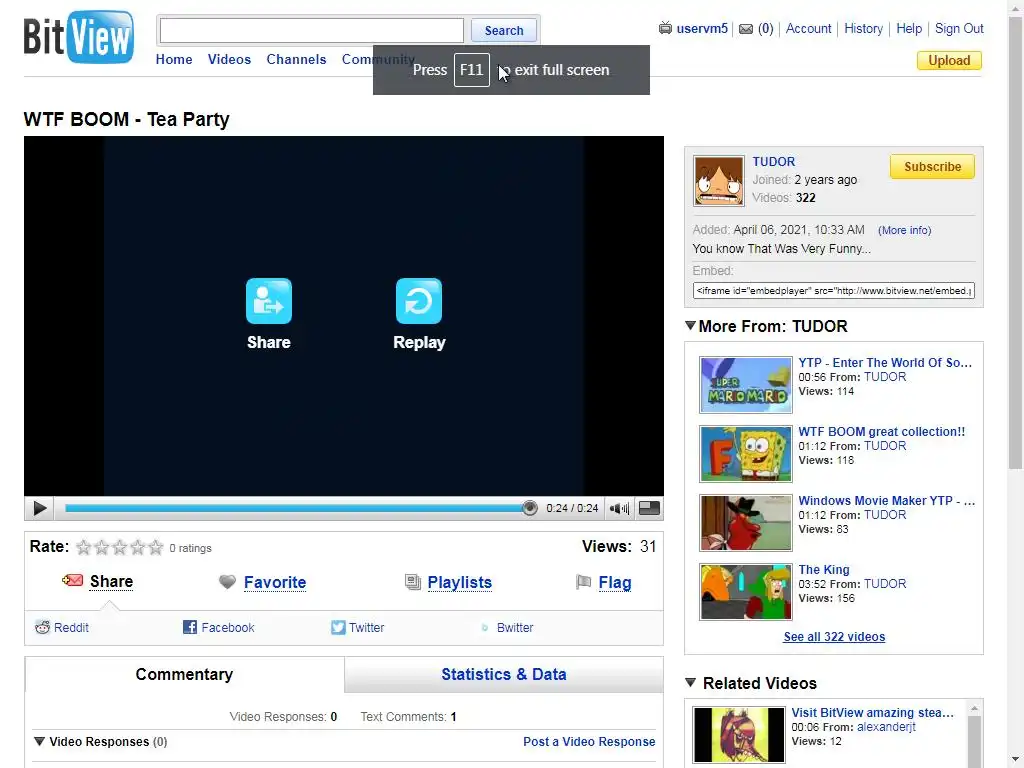Image resolution: width=1024 pixels, height=768 pixels.
Task: Open the Flag tab
Action: point(615,582)
